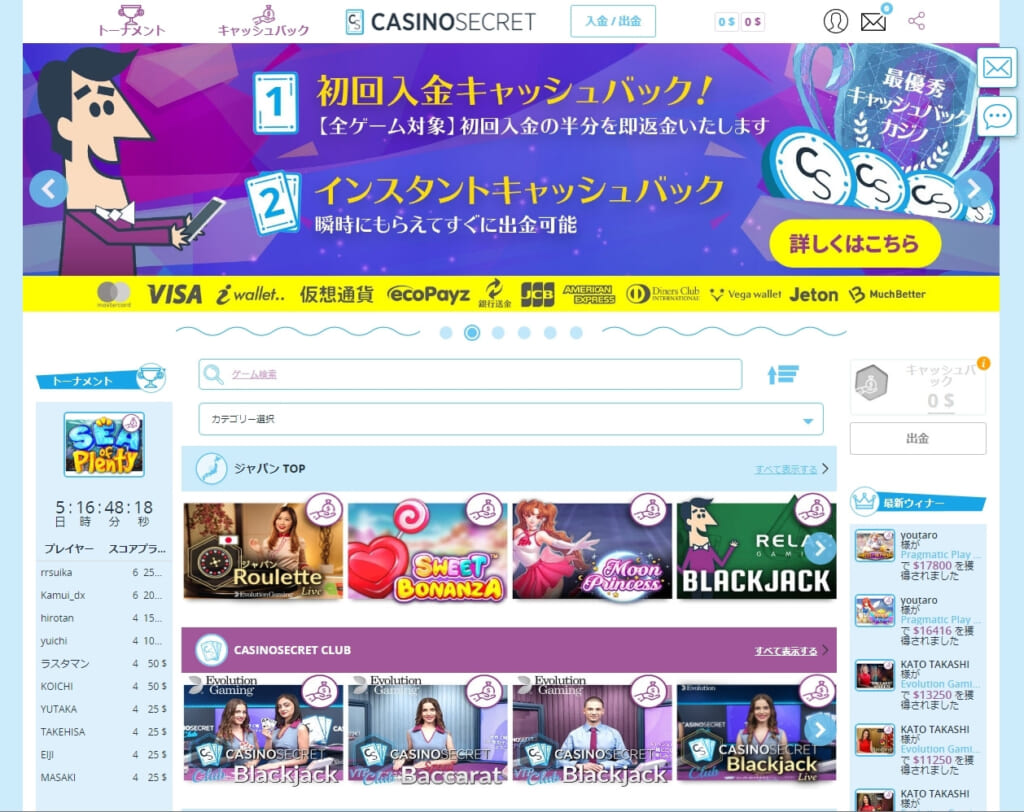Select leaderboard row Kamui_dx
The image size is (1024, 812).
point(103,595)
